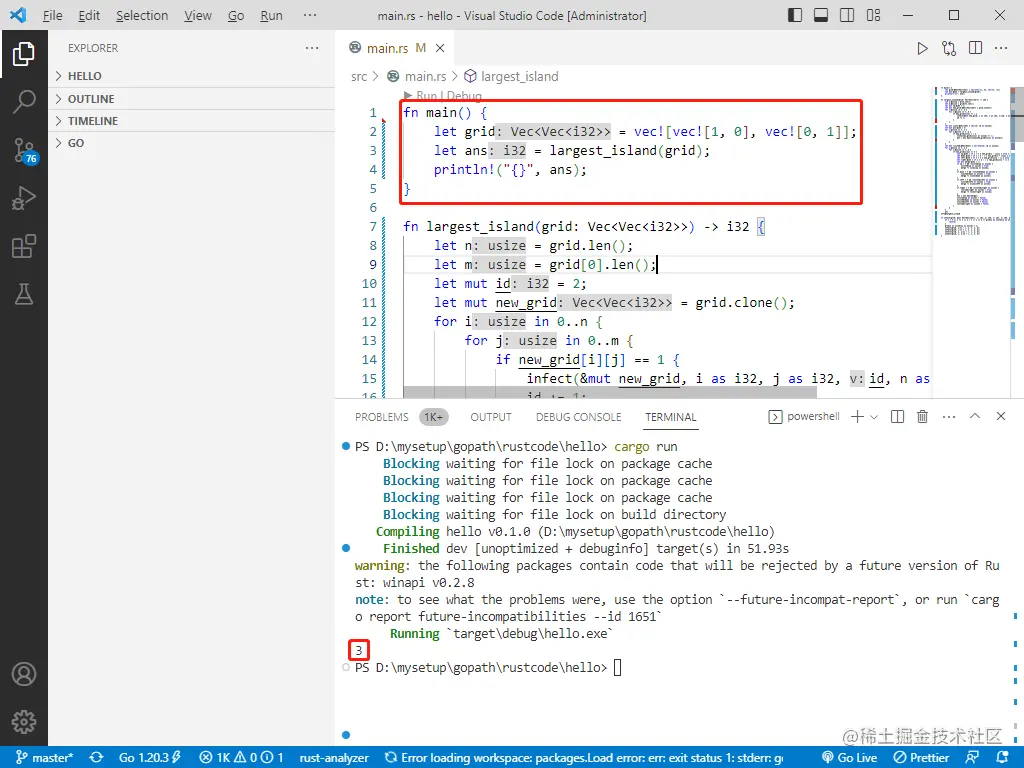The width and height of the screenshot is (1024, 768).
Task: Close the terminal panel
Action: [x=1000, y=416]
